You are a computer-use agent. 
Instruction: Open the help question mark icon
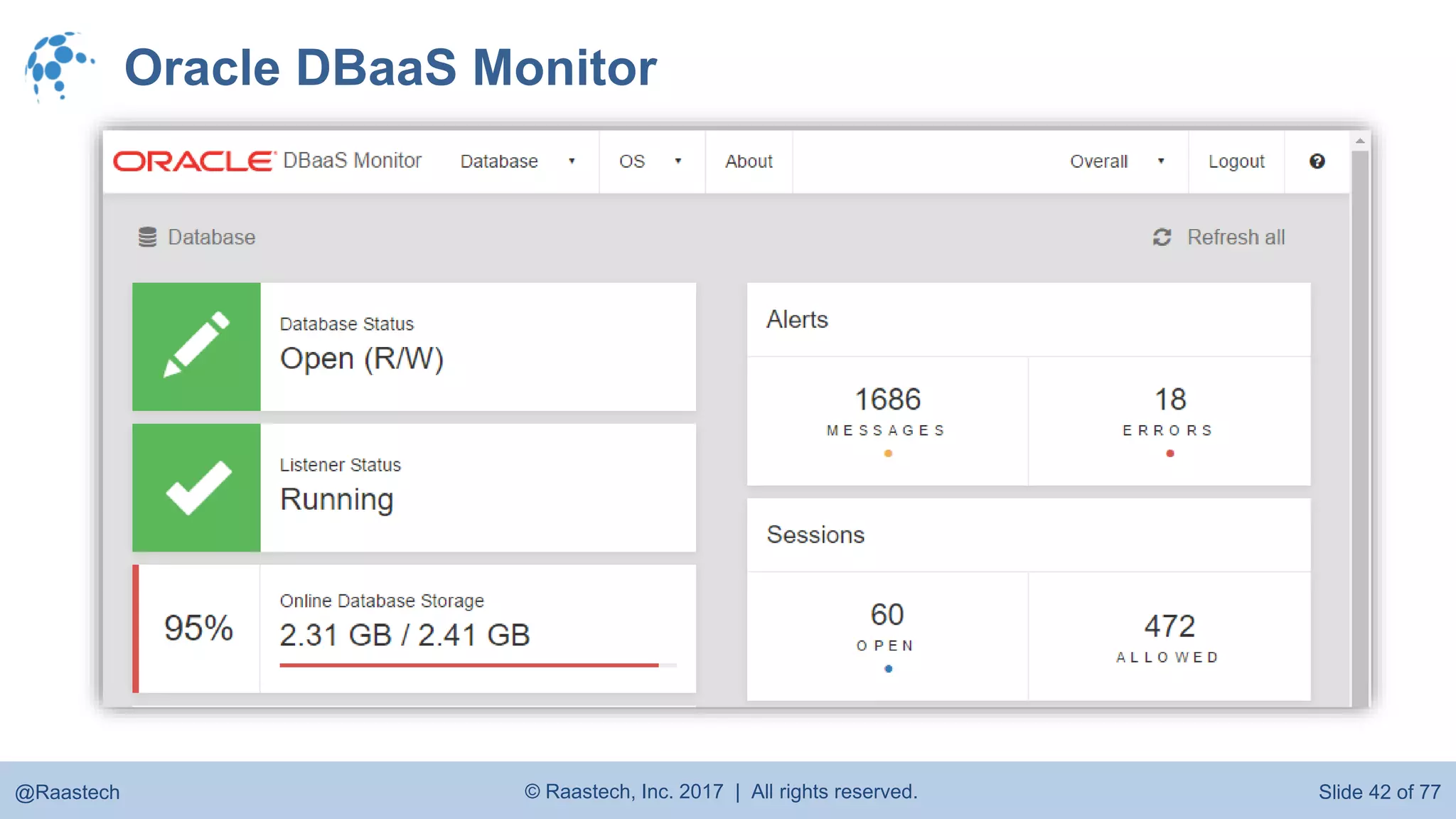[1317, 161]
